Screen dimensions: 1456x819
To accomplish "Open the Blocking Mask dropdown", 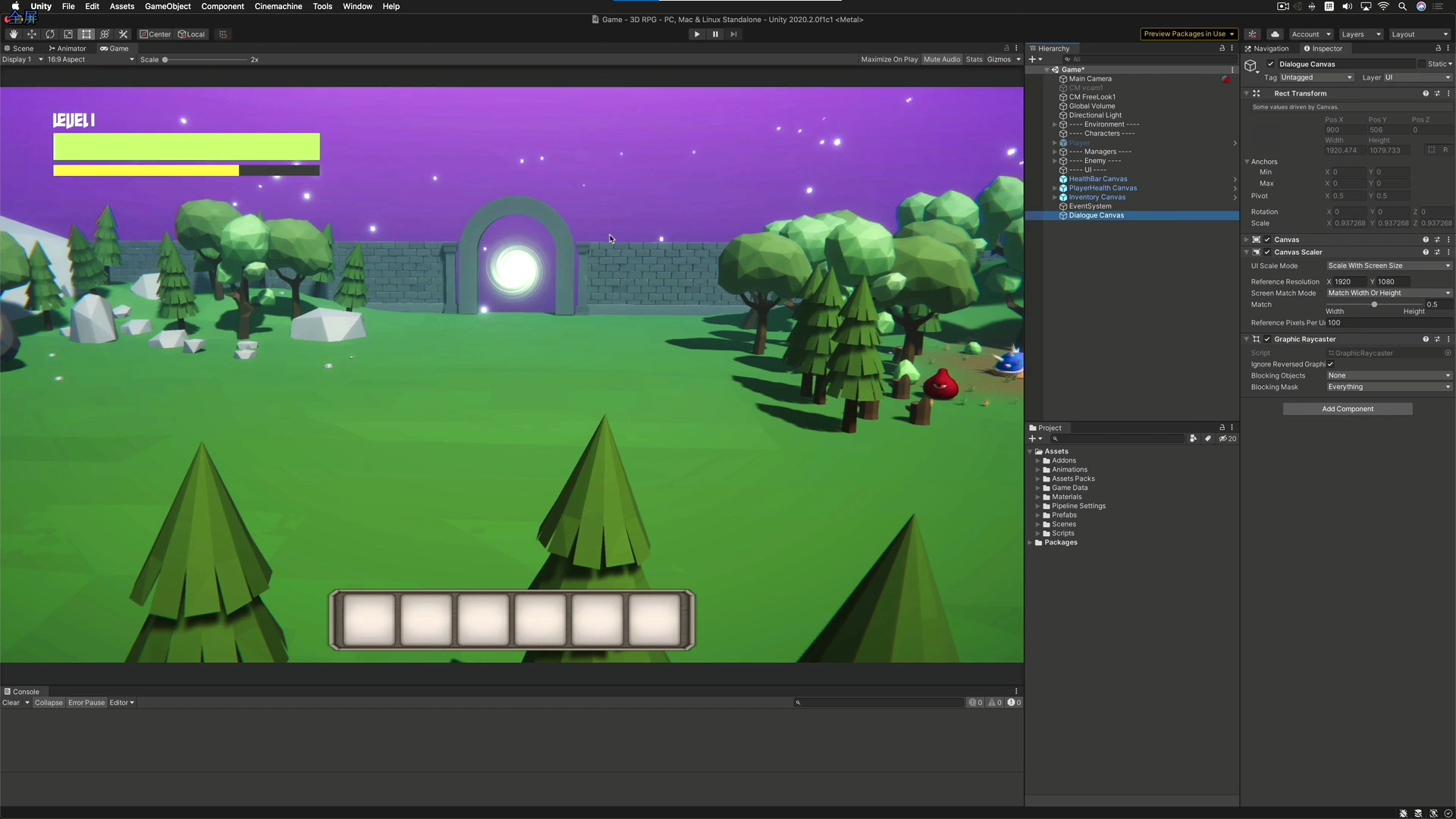I will point(1388,387).
